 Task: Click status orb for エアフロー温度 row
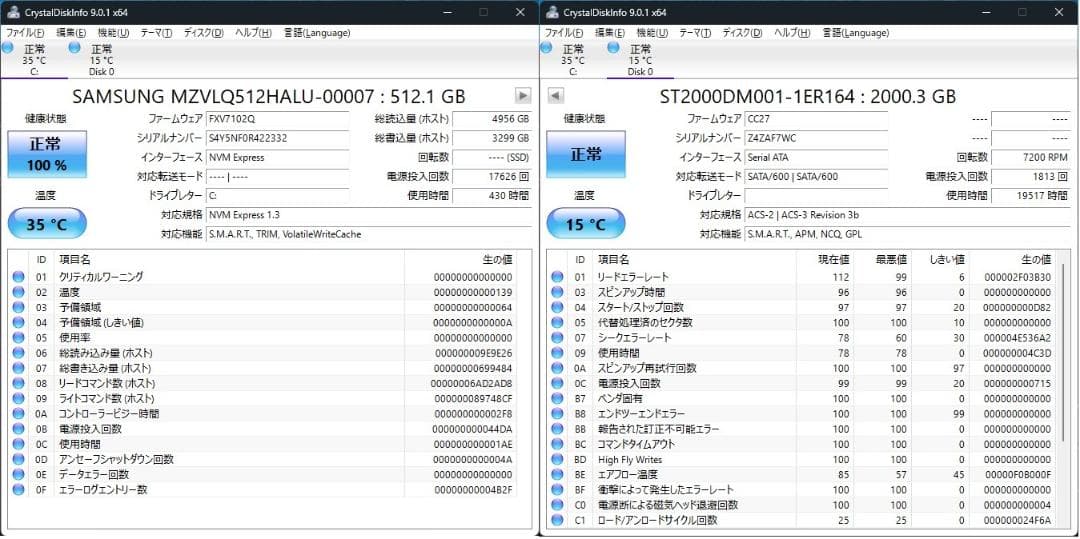point(557,474)
